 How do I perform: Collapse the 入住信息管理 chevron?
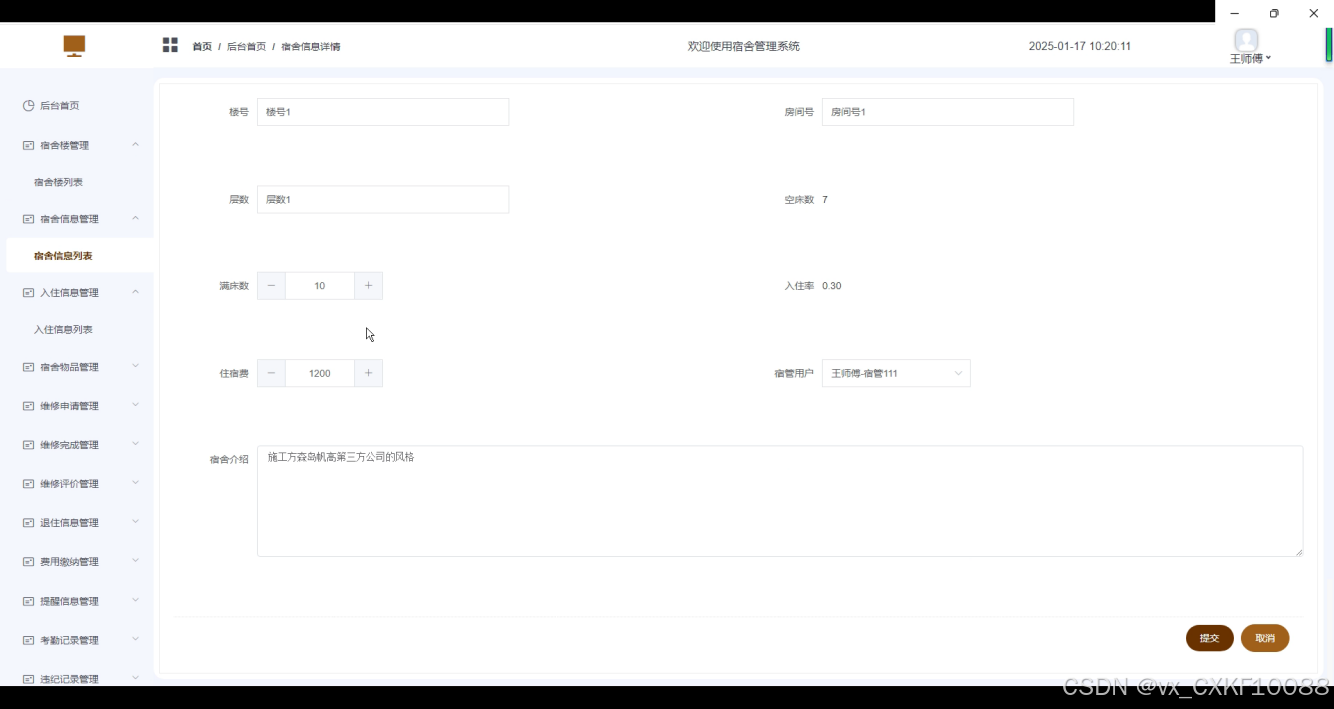pyautogui.click(x=136, y=292)
